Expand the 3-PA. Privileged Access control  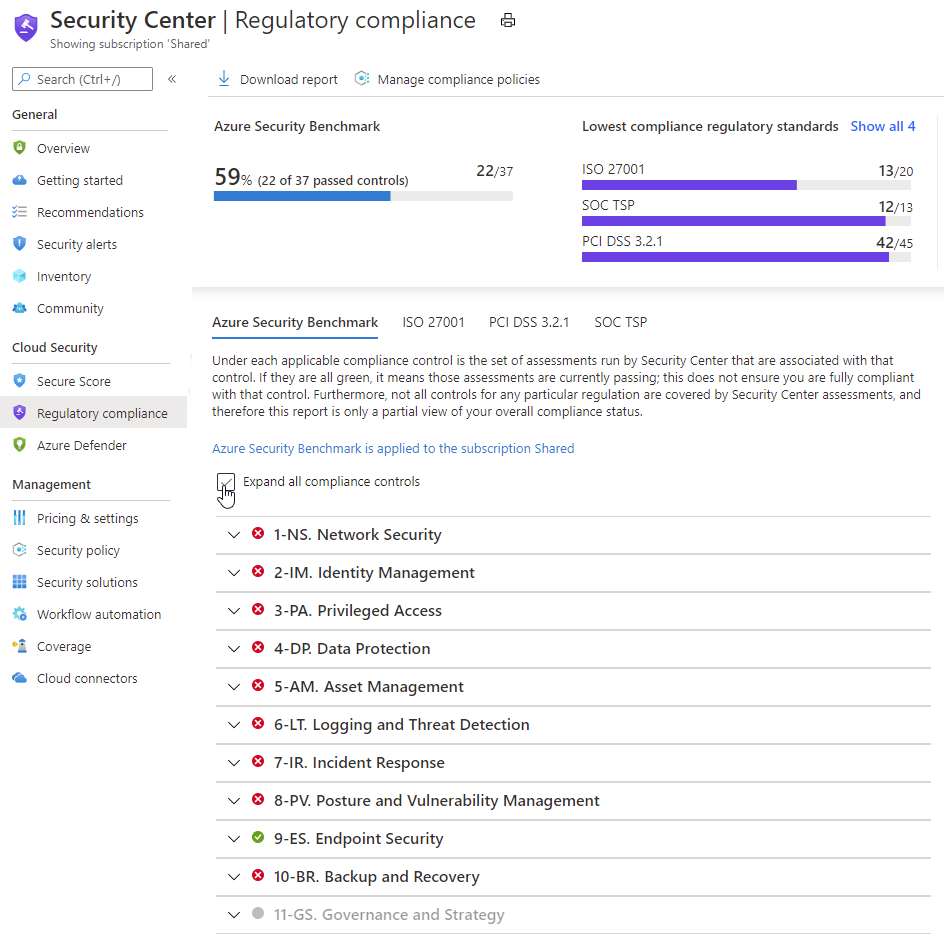234,610
